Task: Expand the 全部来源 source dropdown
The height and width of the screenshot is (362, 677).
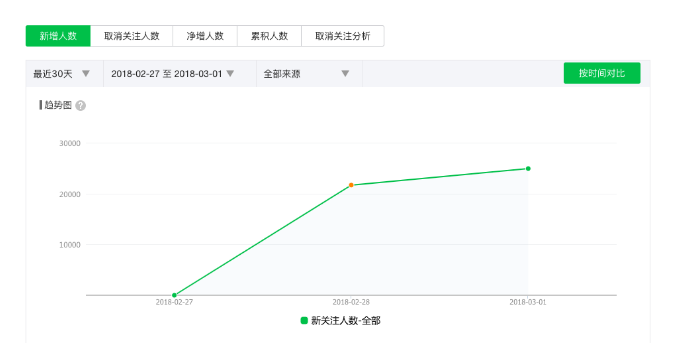Action: (309, 74)
